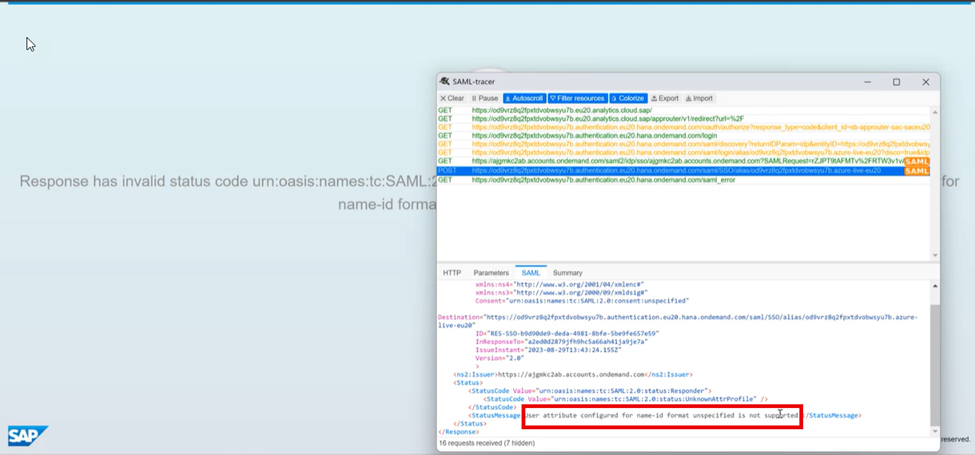This screenshot has height=455, width=975.
Task: Click the ID RES-SSO value line
Action: click(x=567, y=333)
